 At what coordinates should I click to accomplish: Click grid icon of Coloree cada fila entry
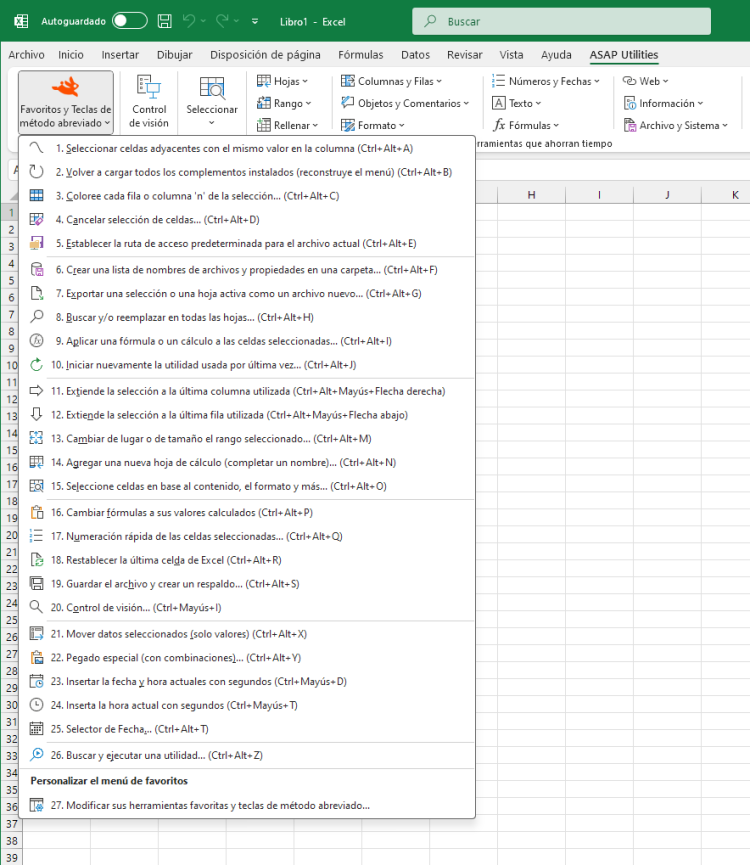pos(36,195)
